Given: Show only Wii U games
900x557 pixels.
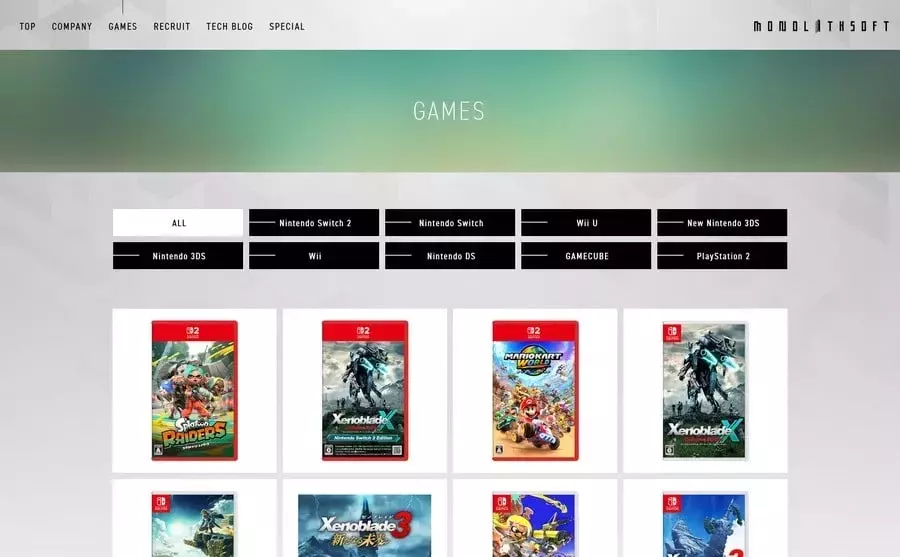Looking at the screenshot, I should point(586,223).
